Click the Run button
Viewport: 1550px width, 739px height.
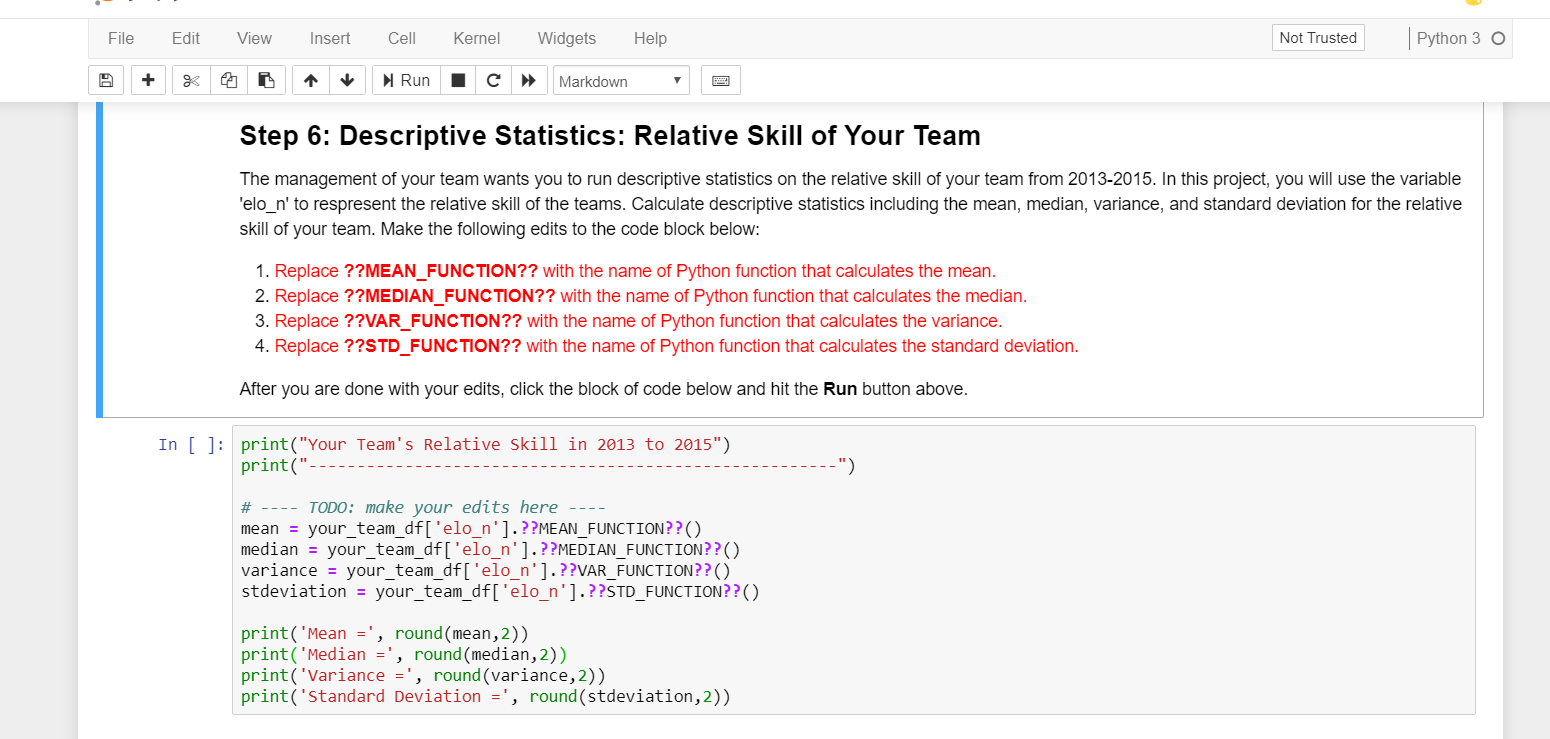(405, 80)
